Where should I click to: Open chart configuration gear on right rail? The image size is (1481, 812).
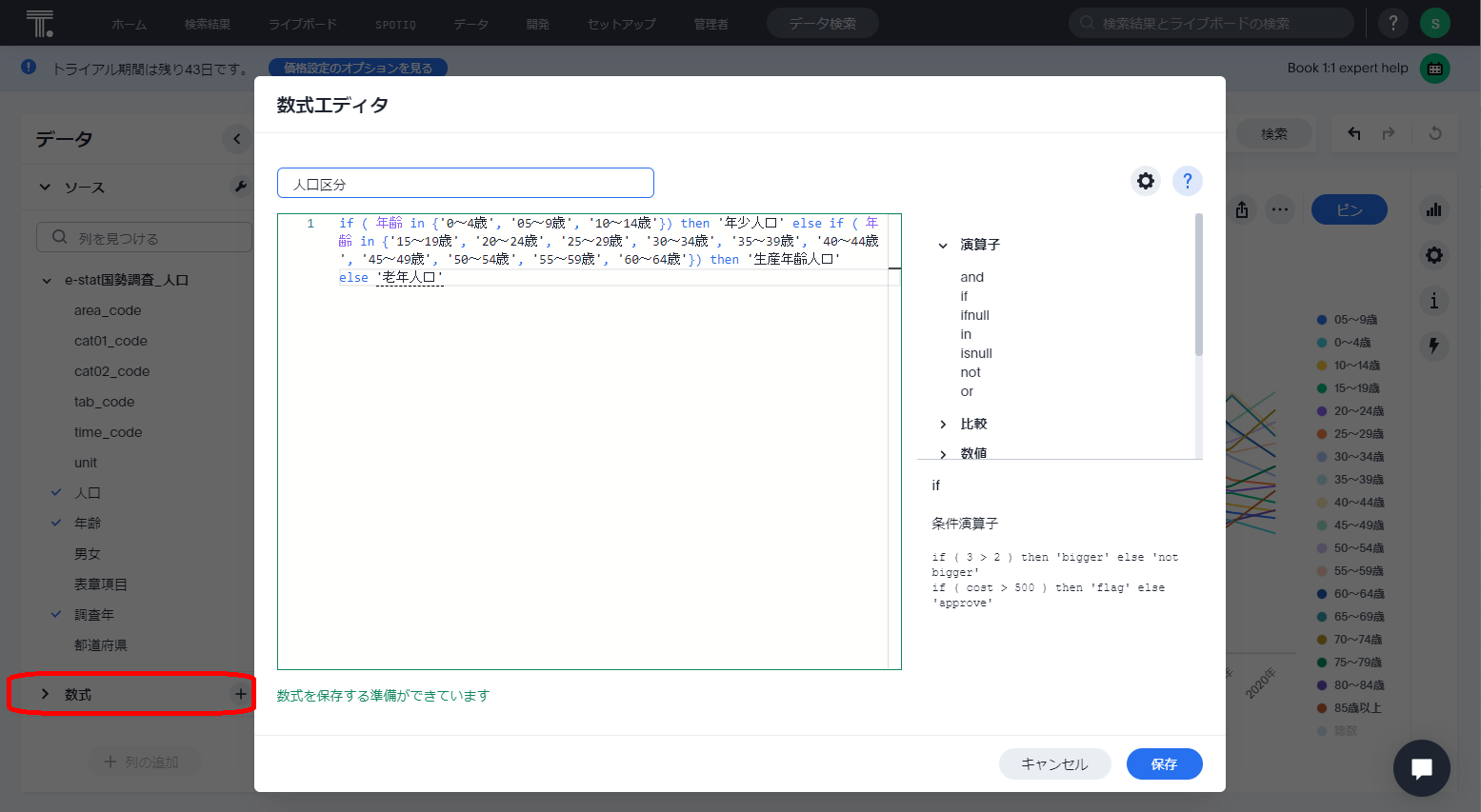pos(1433,254)
